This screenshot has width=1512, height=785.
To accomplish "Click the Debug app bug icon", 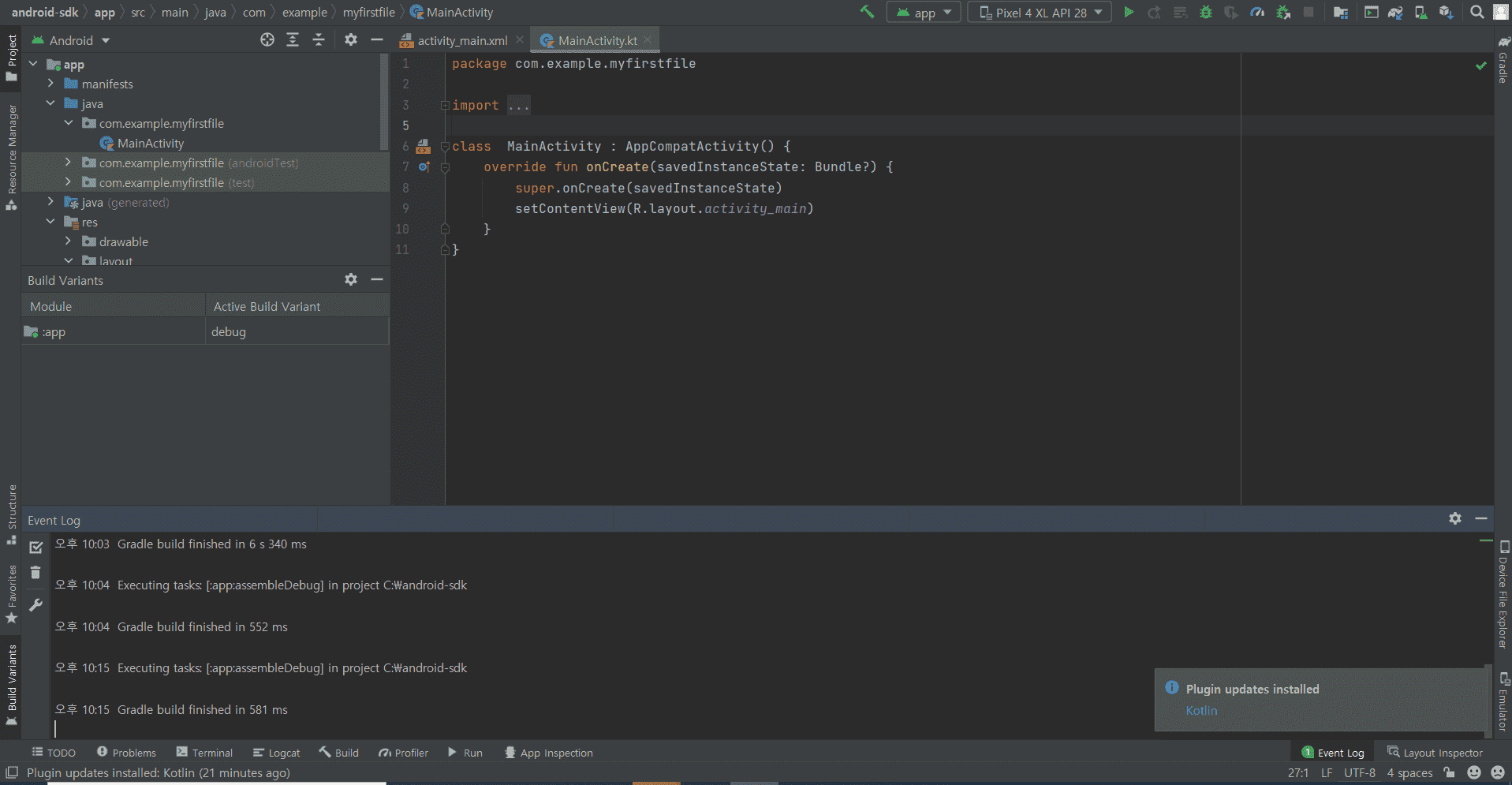I will tap(1205, 13).
